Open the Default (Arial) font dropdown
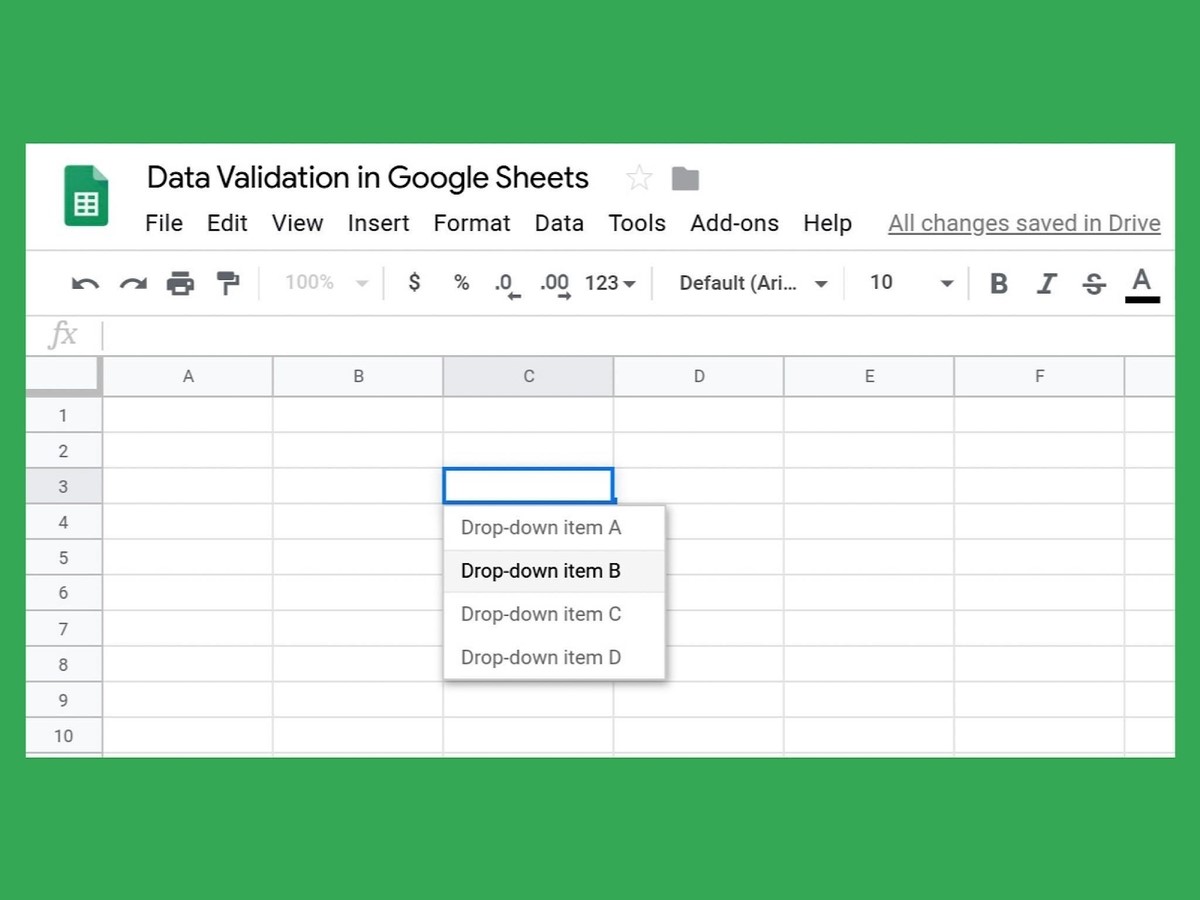The height and width of the screenshot is (900, 1200). click(x=753, y=283)
